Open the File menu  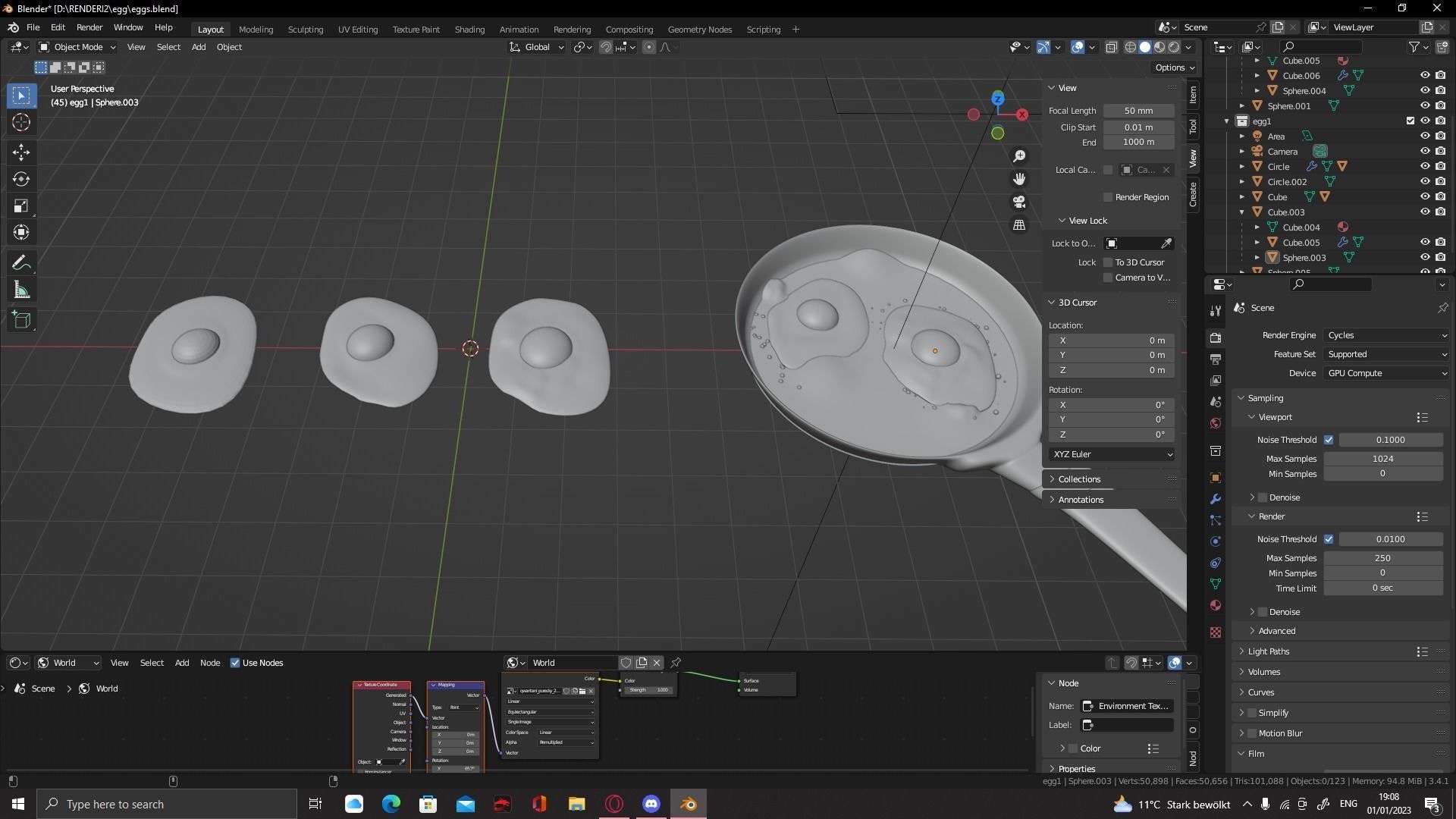point(33,27)
